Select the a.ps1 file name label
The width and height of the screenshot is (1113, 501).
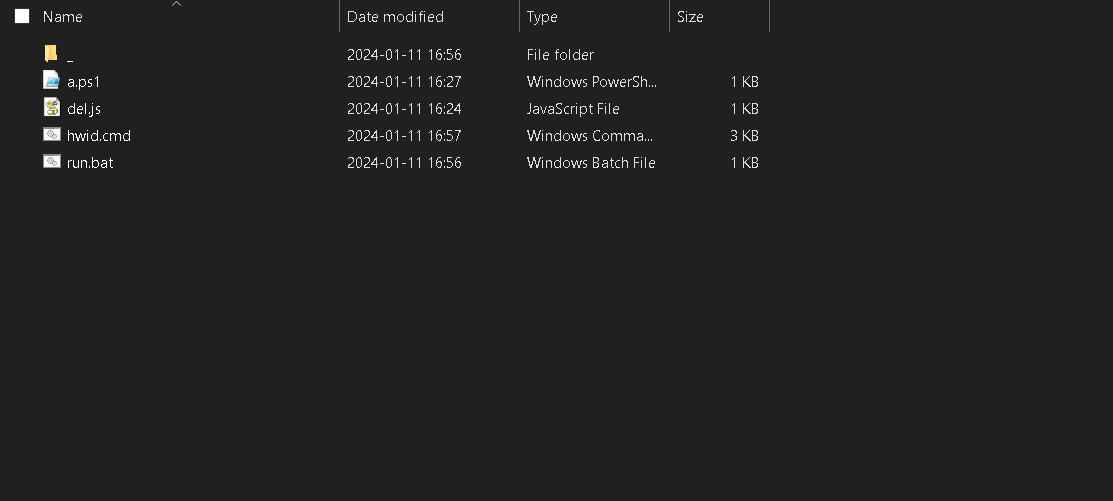pos(84,82)
